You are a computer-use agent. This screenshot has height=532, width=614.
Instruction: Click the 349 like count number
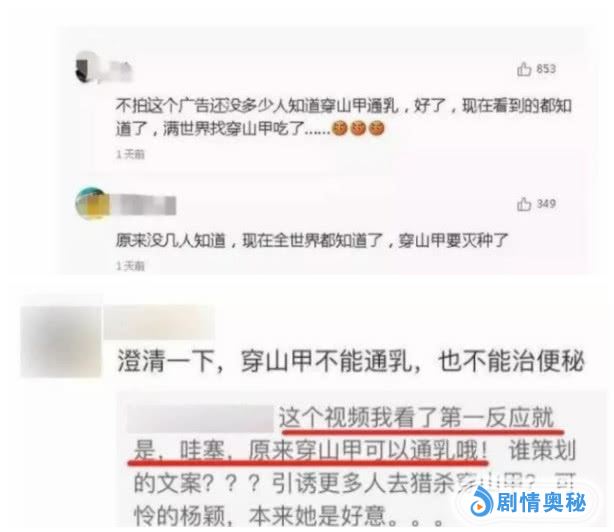pos(546,204)
